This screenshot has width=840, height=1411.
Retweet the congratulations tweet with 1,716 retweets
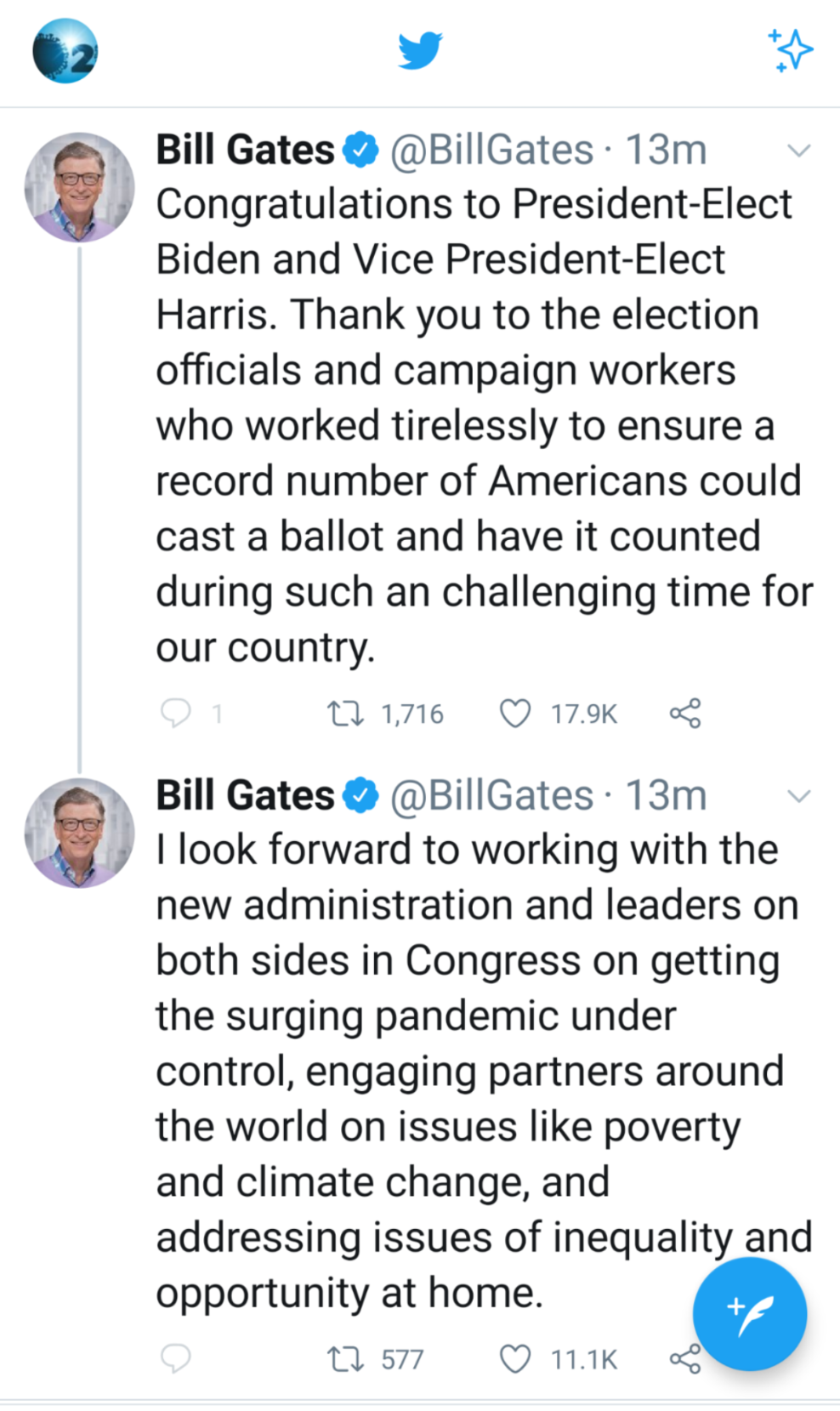click(x=347, y=713)
